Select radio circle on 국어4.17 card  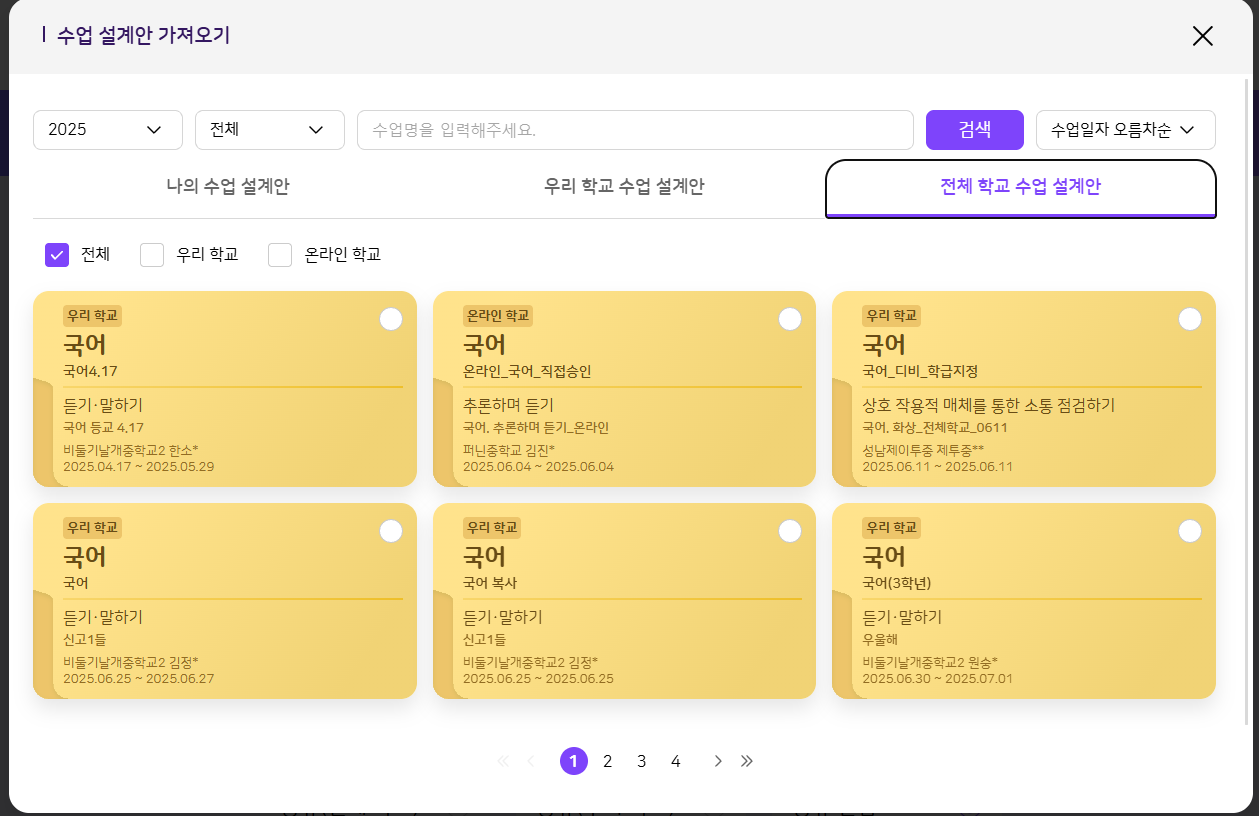tap(391, 319)
